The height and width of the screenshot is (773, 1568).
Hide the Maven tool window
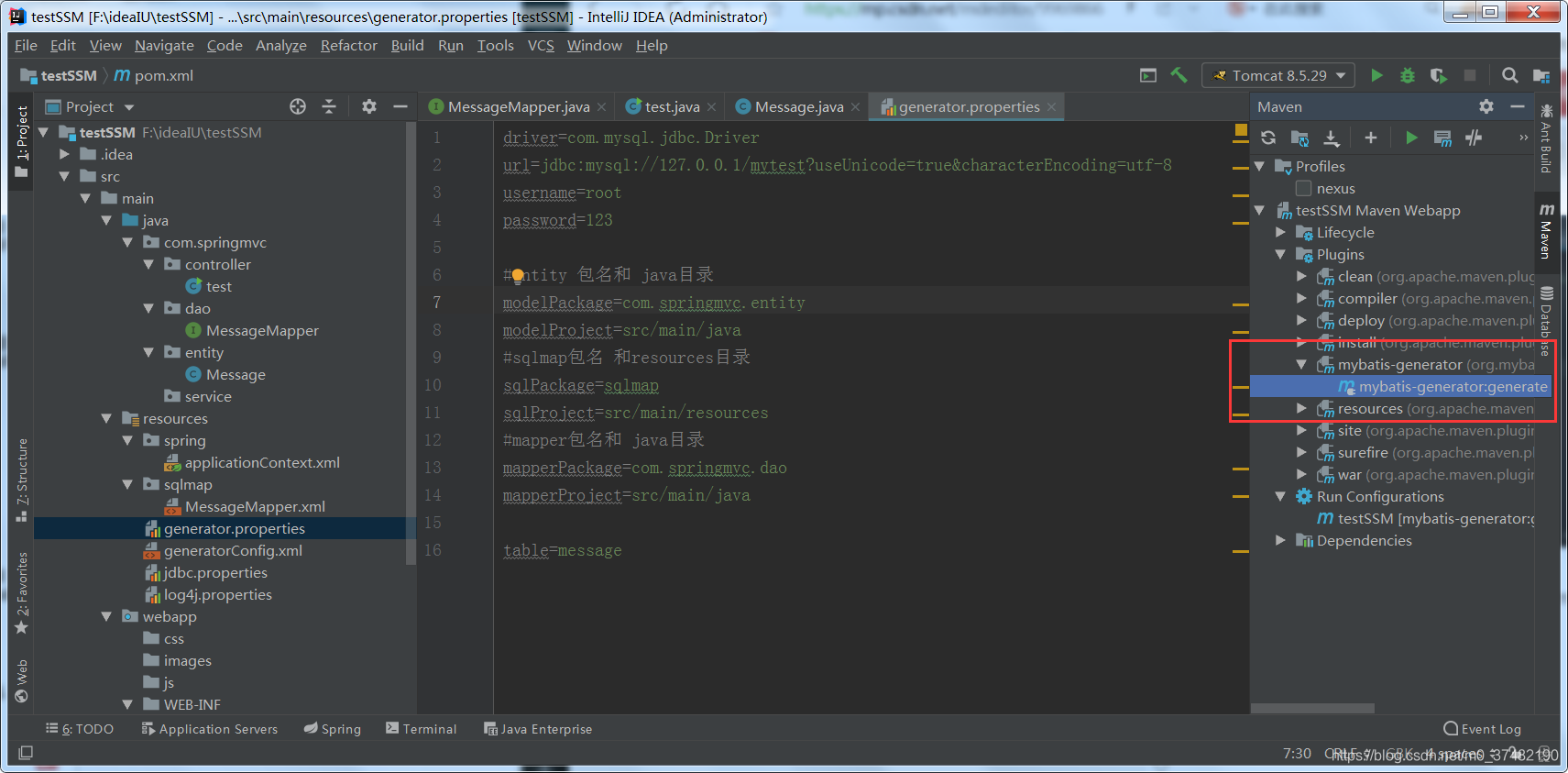(x=1518, y=106)
